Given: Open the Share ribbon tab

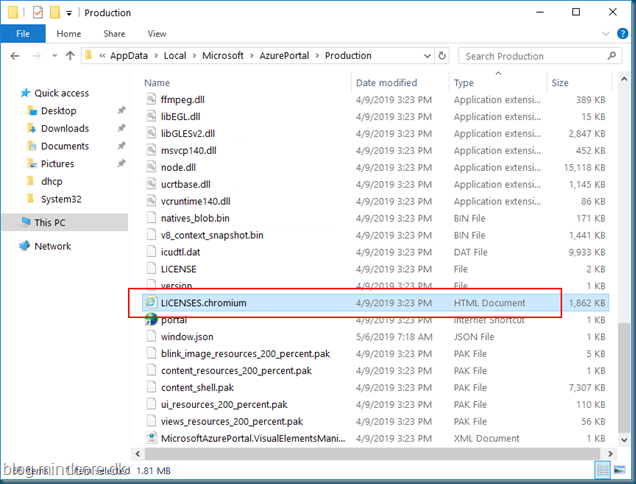Looking at the screenshot, I should [114, 34].
